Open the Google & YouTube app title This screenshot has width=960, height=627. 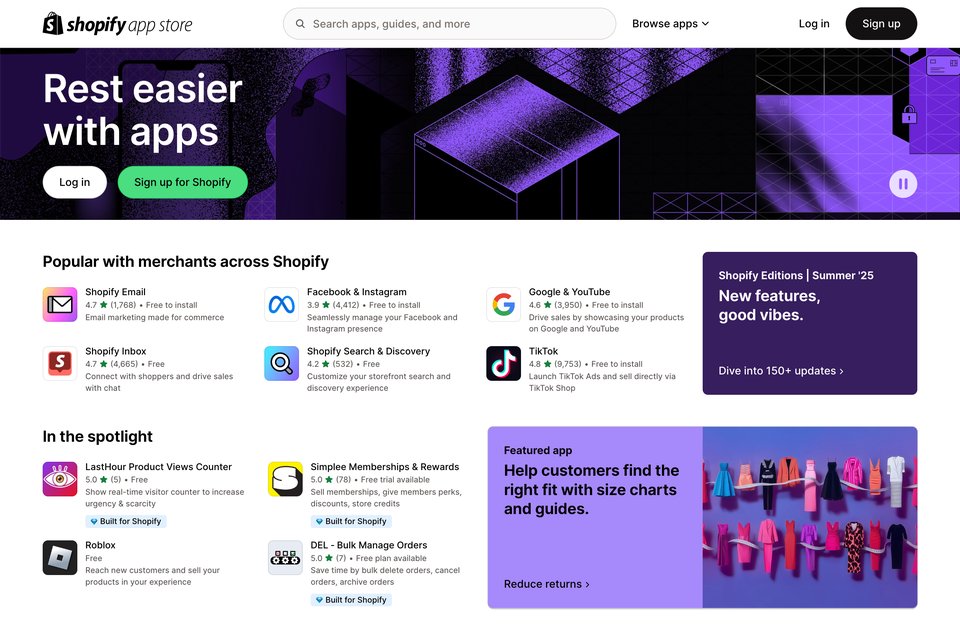(x=569, y=292)
